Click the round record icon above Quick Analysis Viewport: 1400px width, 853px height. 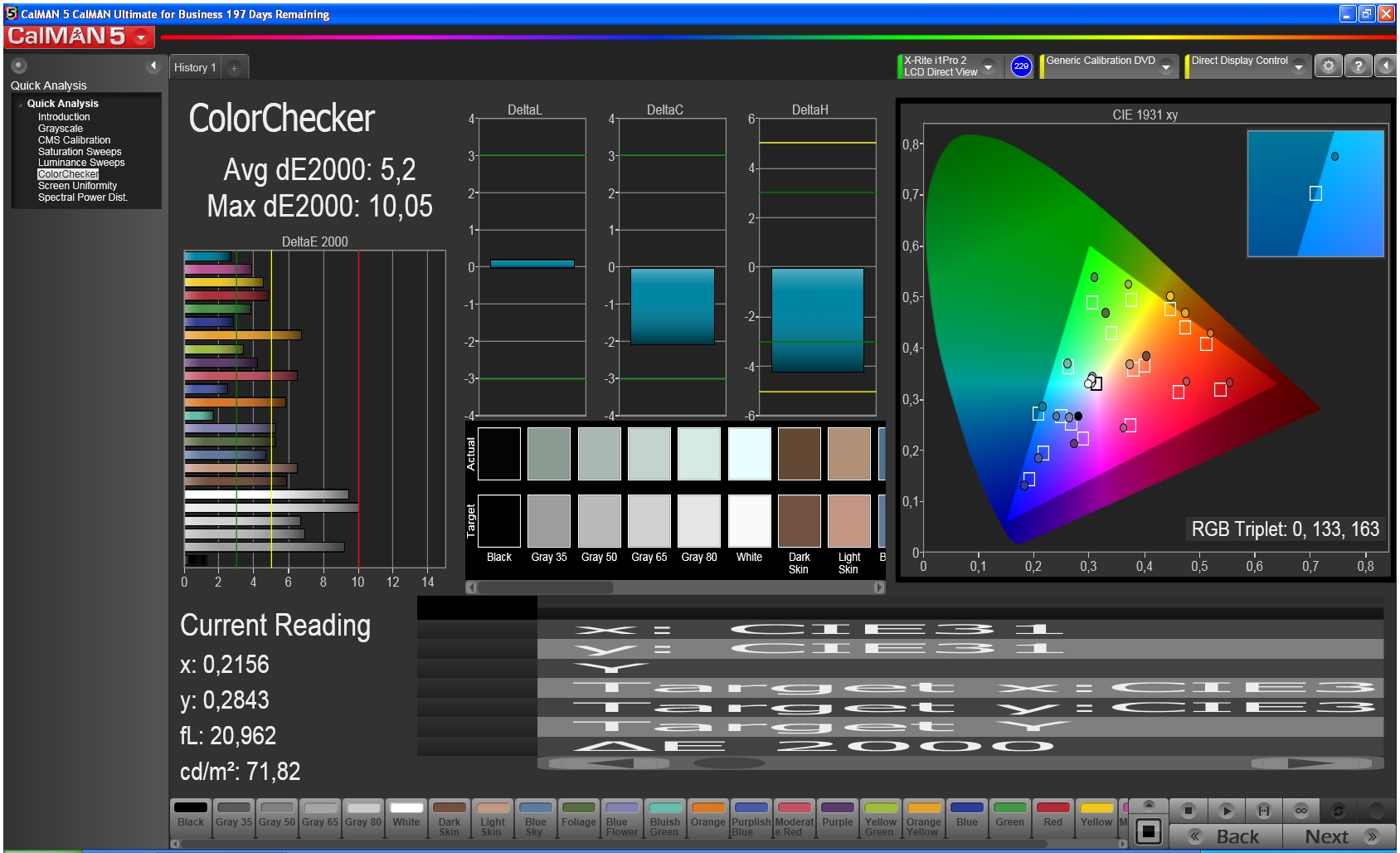(19, 66)
